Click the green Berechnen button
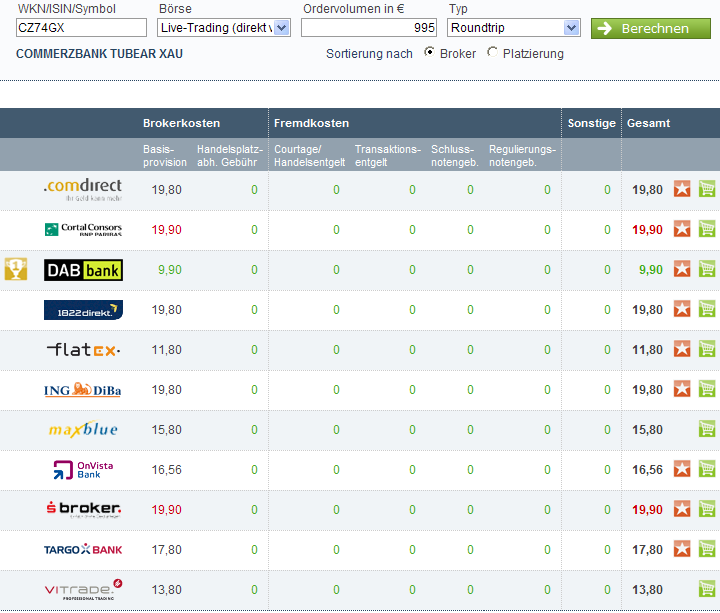This screenshot has width=720, height=613. tap(651, 28)
